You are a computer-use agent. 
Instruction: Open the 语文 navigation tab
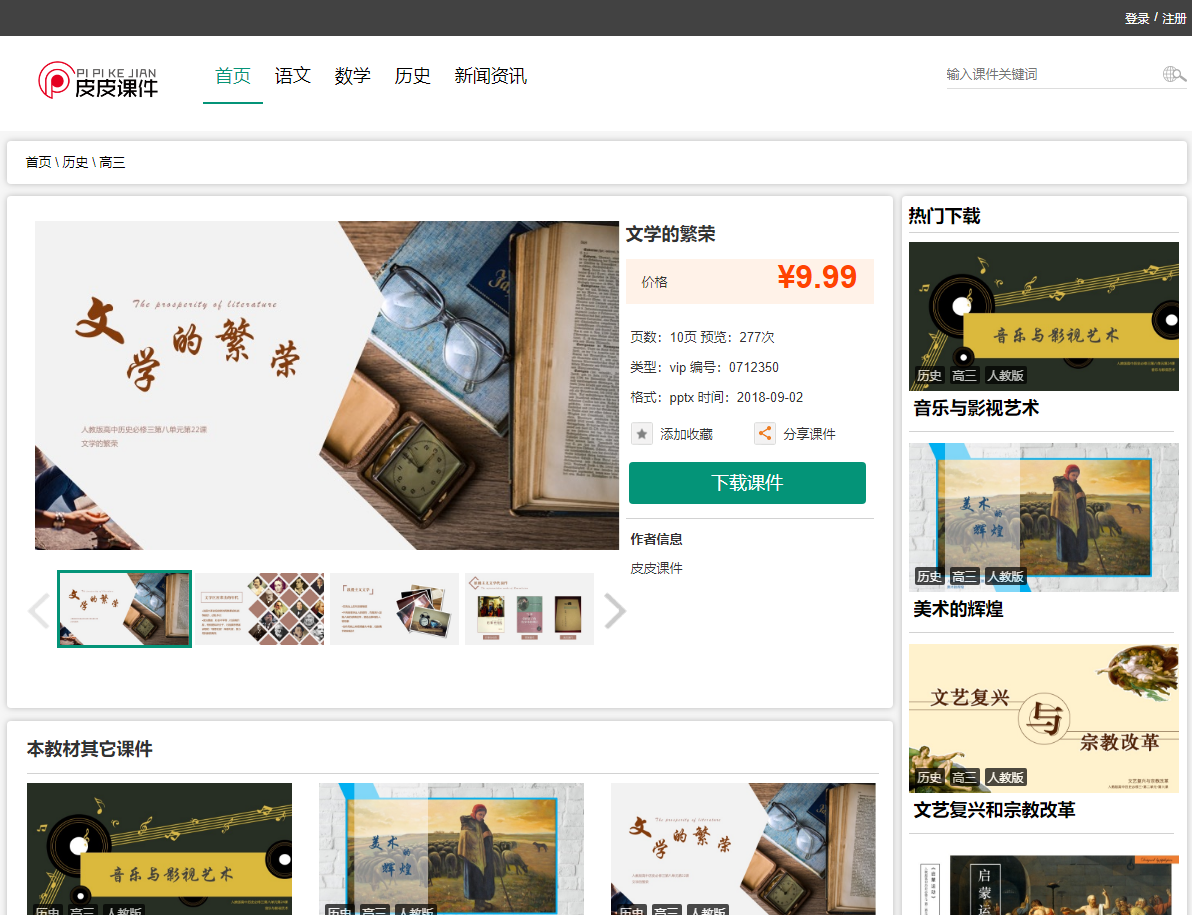pyautogui.click(x=293, y=76)
